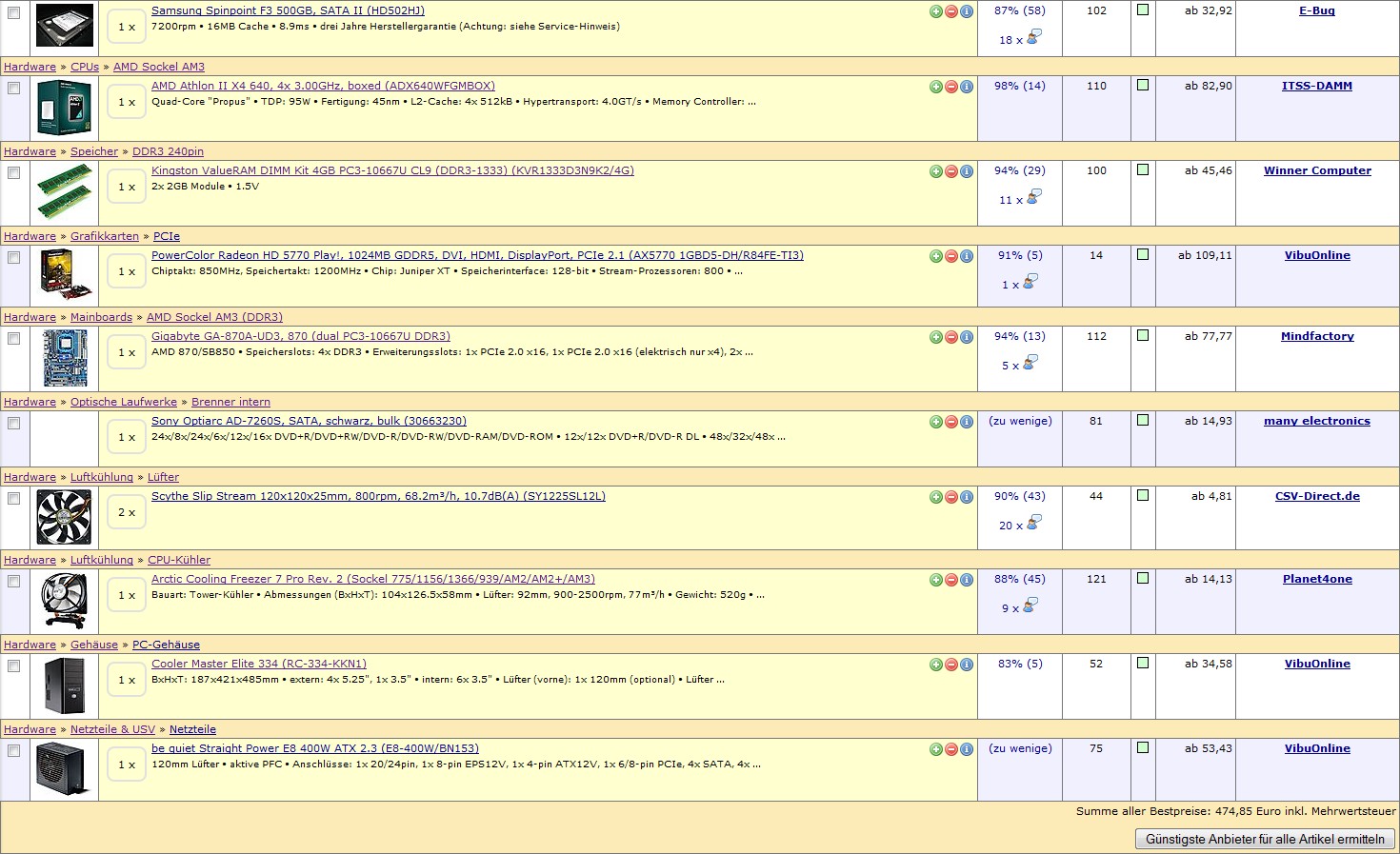Click the 'Günstigste Anbieter für alle Artikel ermitteln' button
This screenshot has height=854, width=1400.
point(1265,839)
